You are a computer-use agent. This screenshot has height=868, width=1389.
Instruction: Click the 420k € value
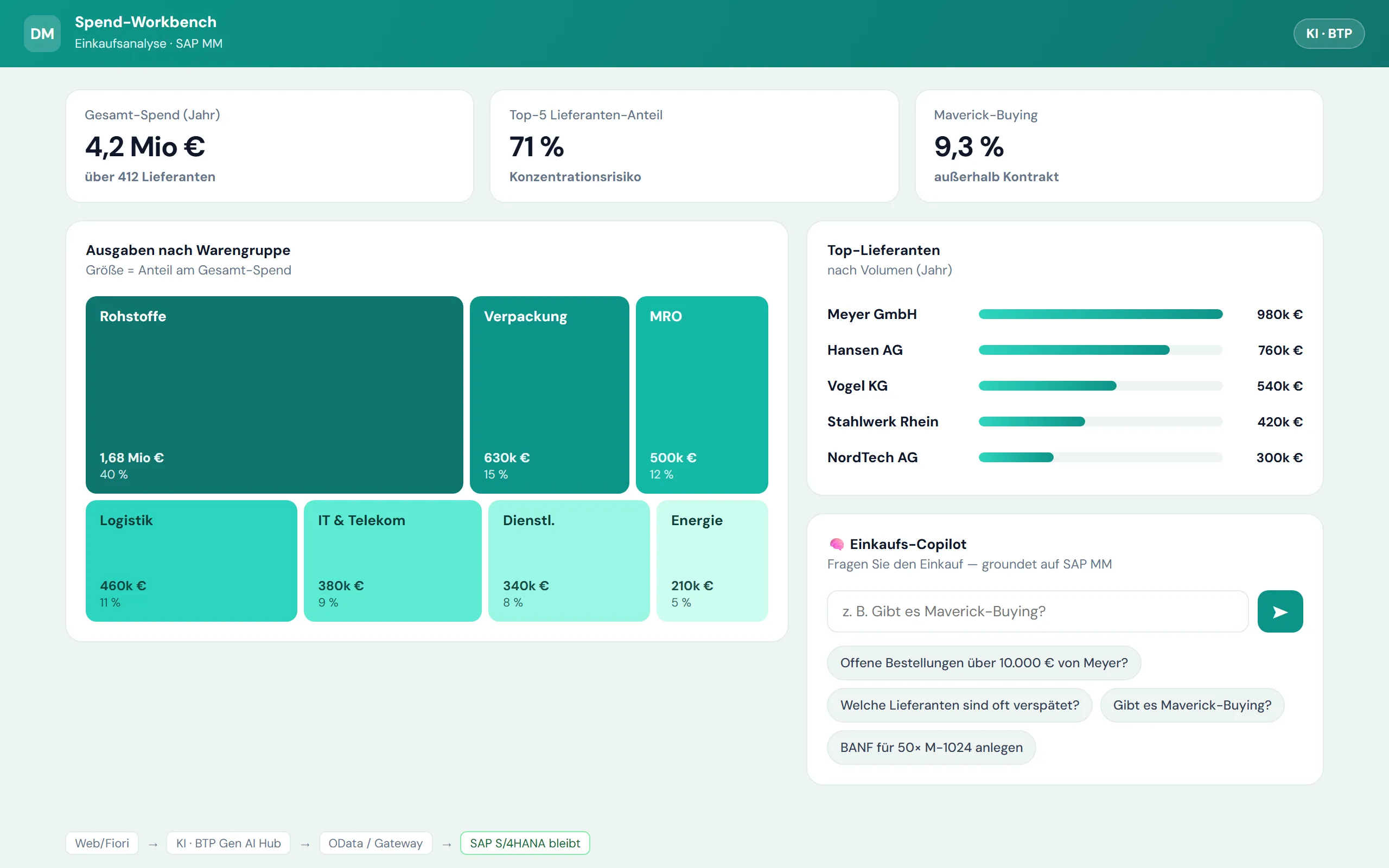coord(1280,422)
